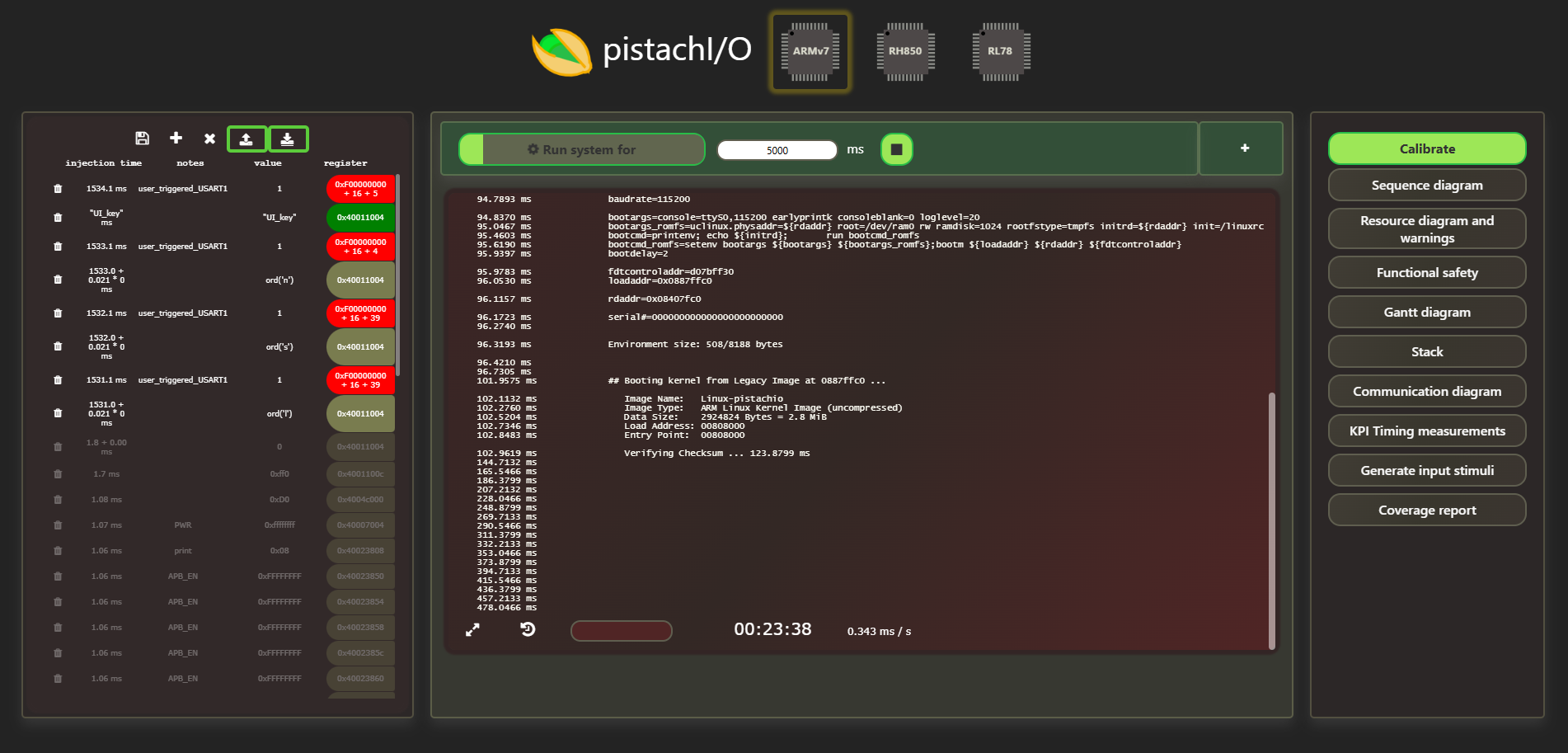The height and width of the screenshot is (753, 1568).
Task: Click the dark red progress bar
Action: point(621,631)
